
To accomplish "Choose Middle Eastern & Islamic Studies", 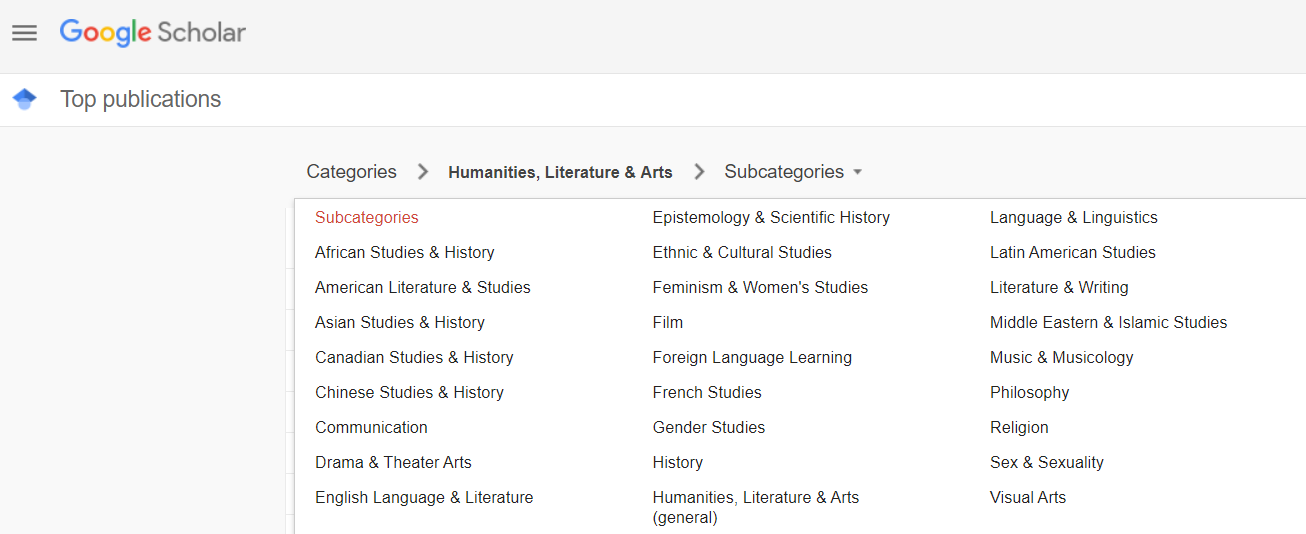I will tap(1109, 322).
